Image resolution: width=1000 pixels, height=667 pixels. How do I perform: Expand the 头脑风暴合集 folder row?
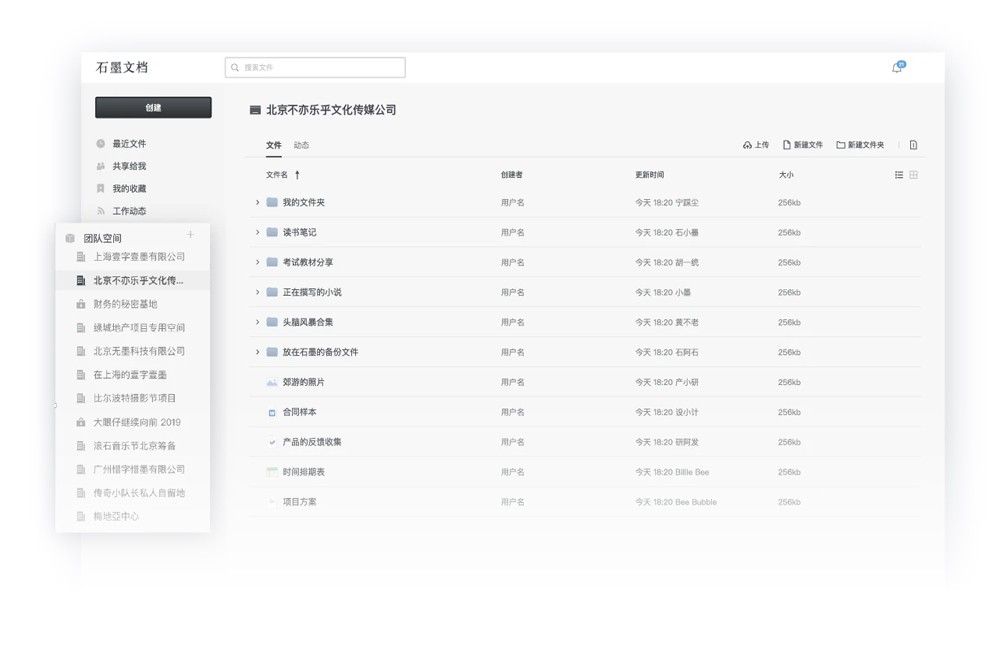click(257, 323)
